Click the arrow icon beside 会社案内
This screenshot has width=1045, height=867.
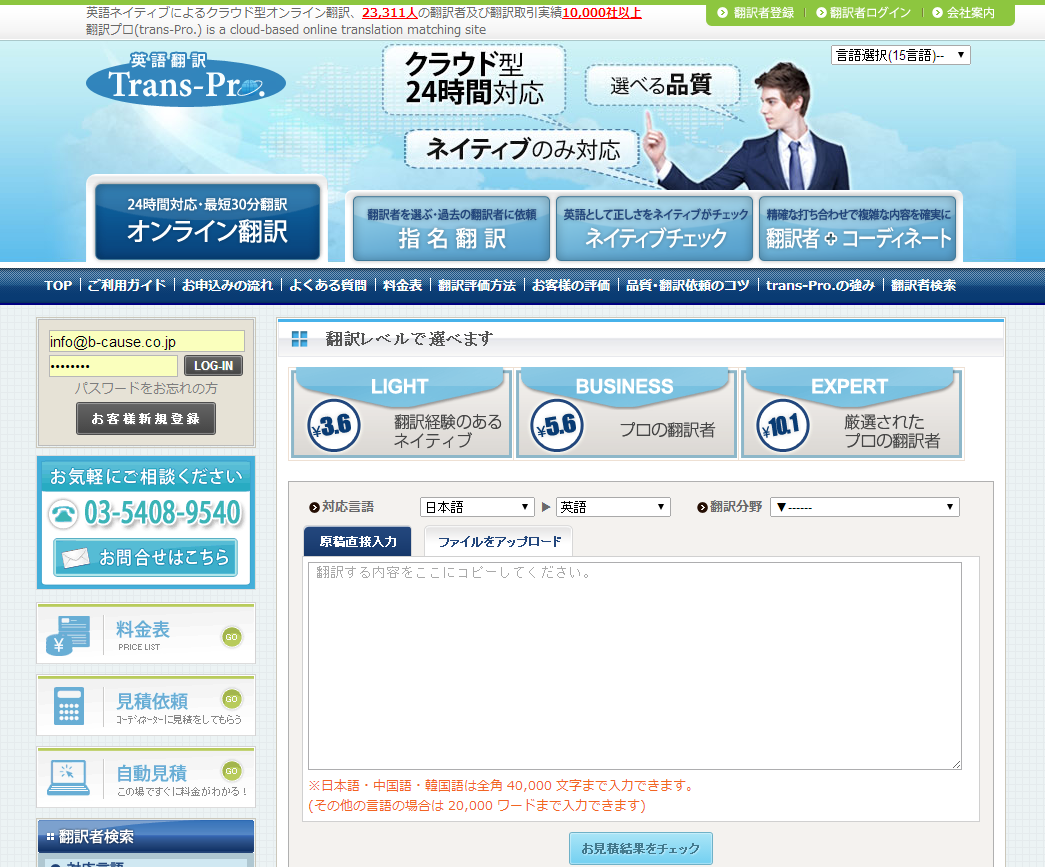(937, 13)
